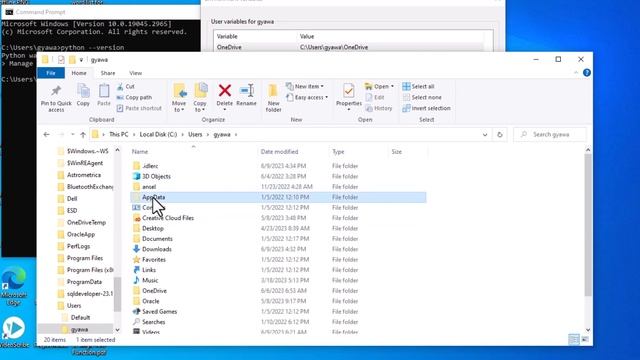Go back with the Back arrow

[x=47, y=134]
